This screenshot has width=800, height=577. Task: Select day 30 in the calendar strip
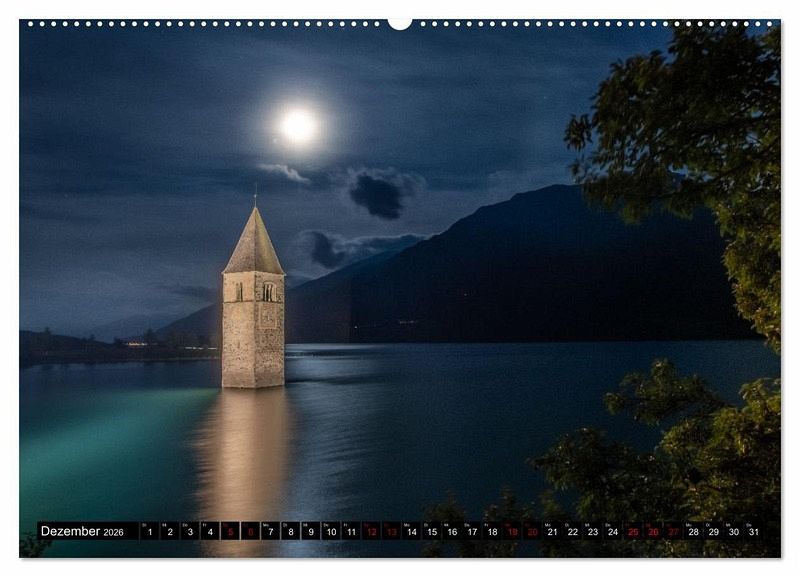[x=734, y=531]
